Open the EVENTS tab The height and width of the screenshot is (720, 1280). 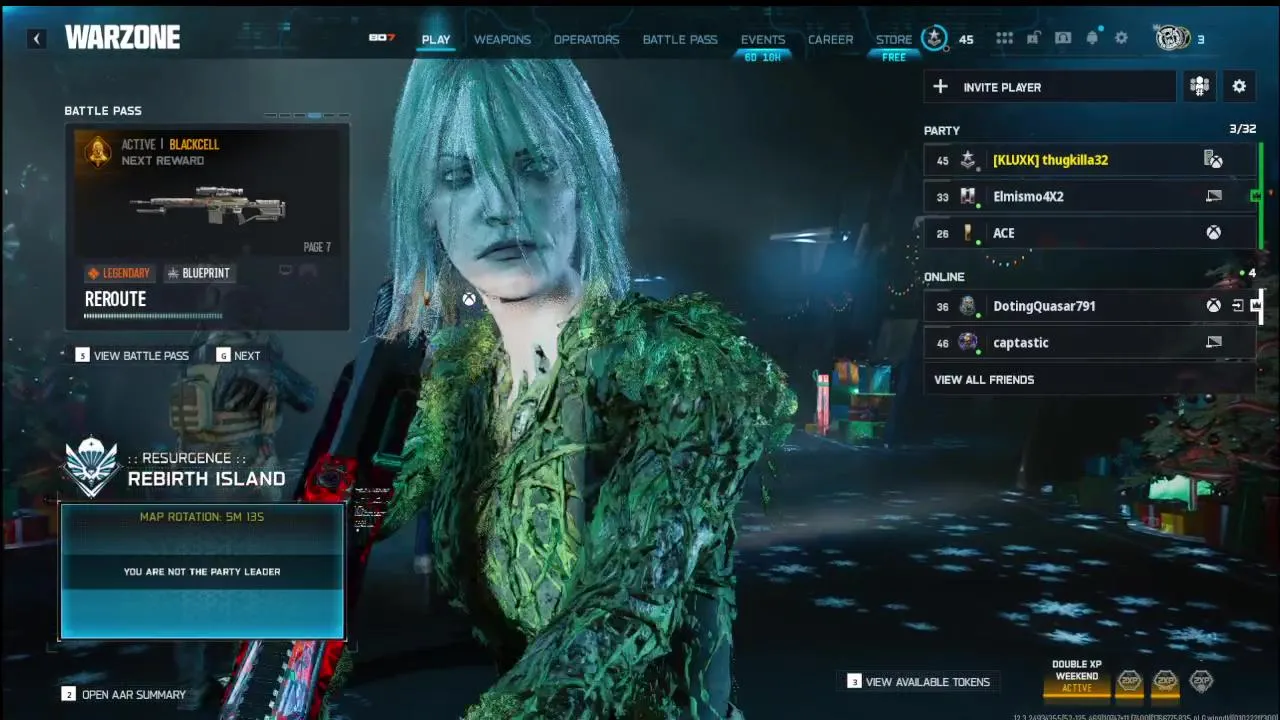pos(763,40)
